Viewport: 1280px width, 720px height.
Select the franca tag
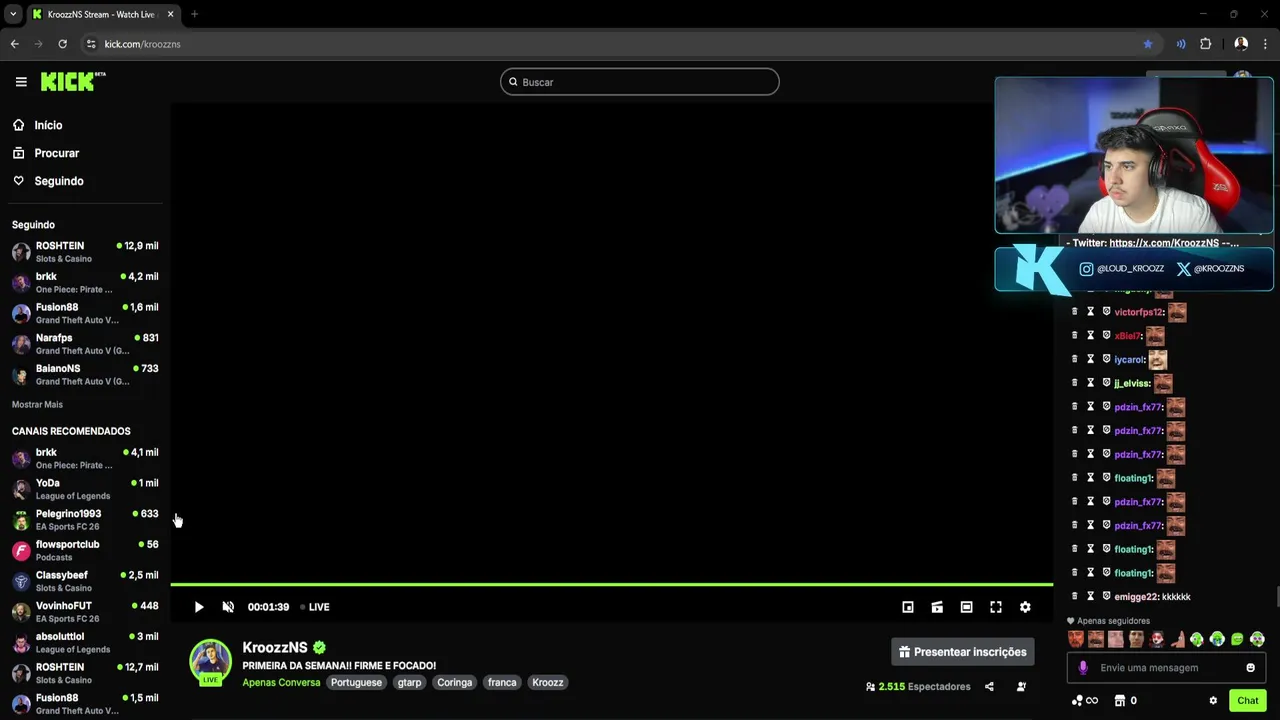502,683
